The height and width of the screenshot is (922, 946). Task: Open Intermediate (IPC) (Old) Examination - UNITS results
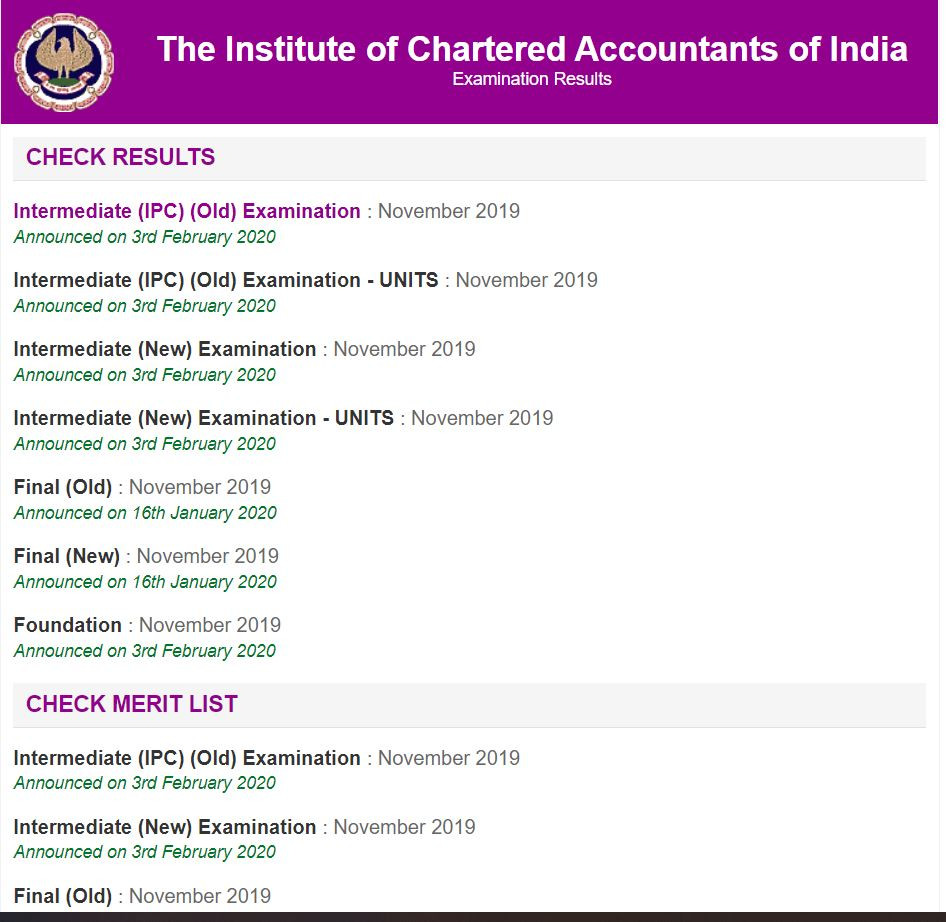226,280
